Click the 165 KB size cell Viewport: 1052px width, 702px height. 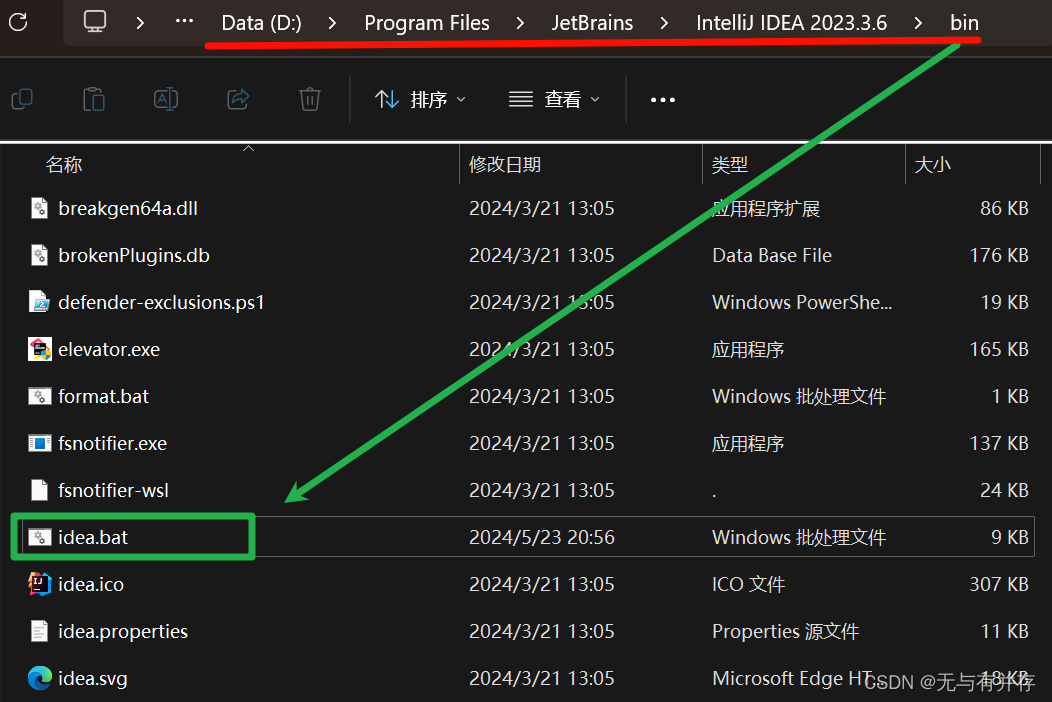pyautogui.click(x=998, y=349)
